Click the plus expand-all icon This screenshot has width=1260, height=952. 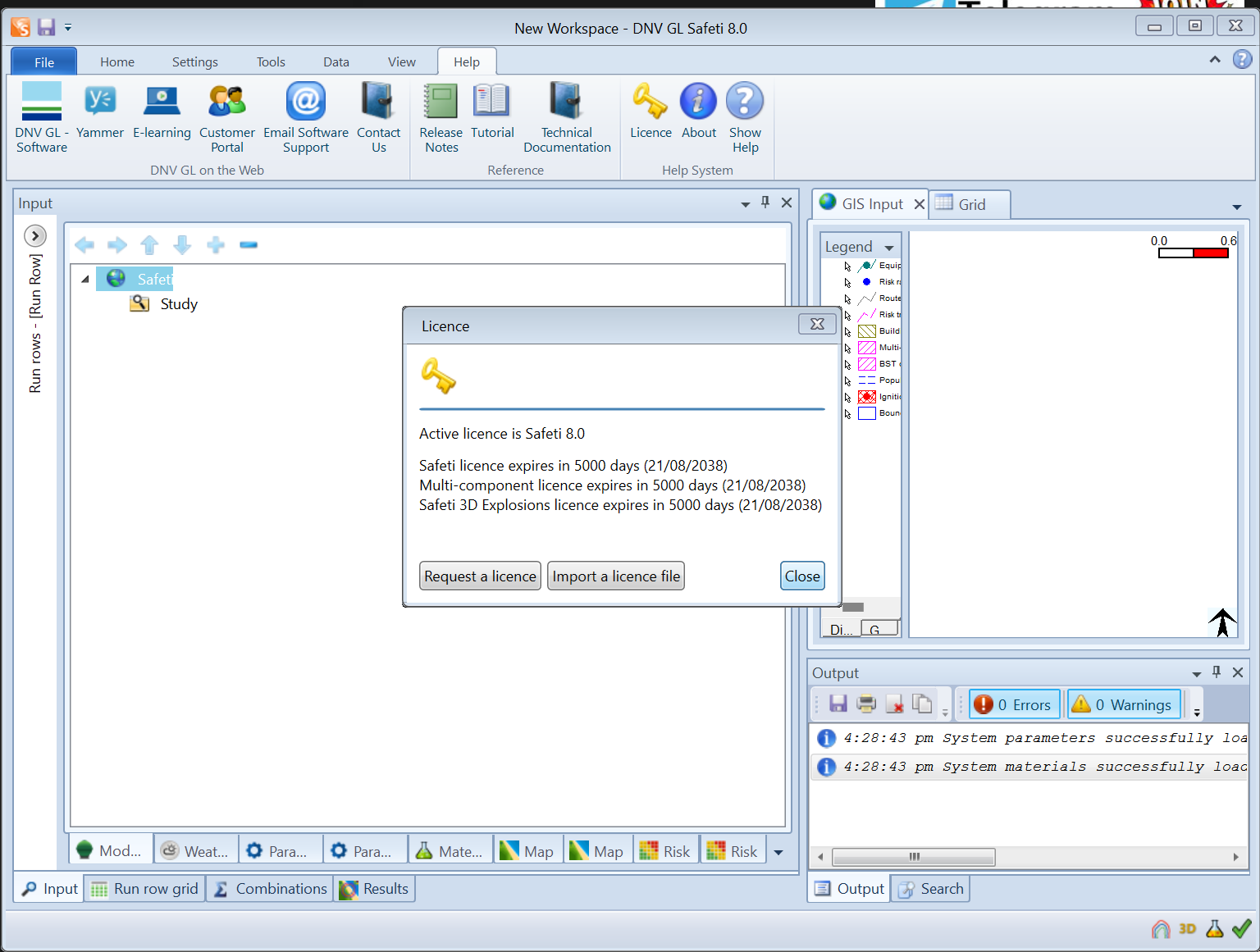click(x=216, y=244)
